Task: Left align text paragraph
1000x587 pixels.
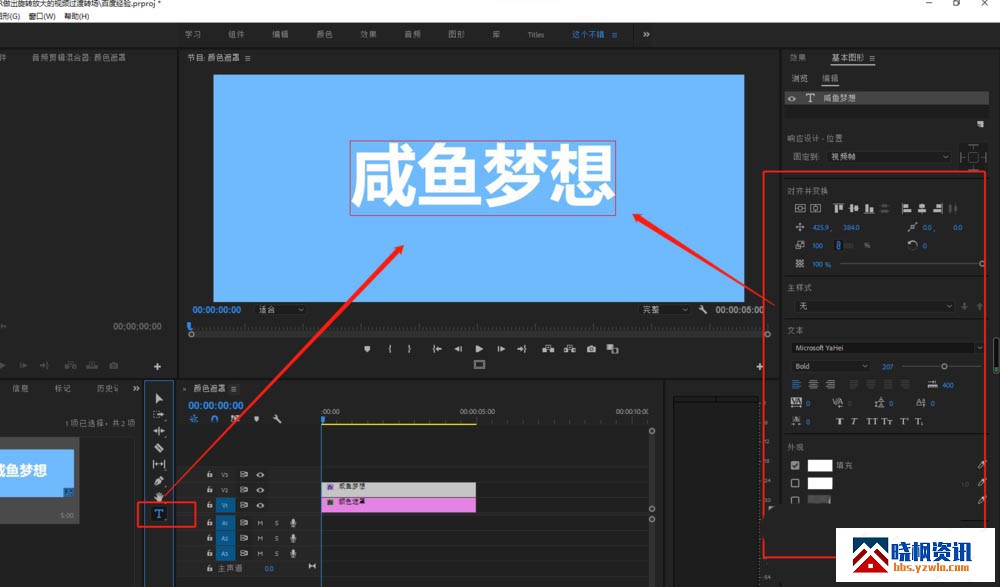Action: (x=797, y=384)
